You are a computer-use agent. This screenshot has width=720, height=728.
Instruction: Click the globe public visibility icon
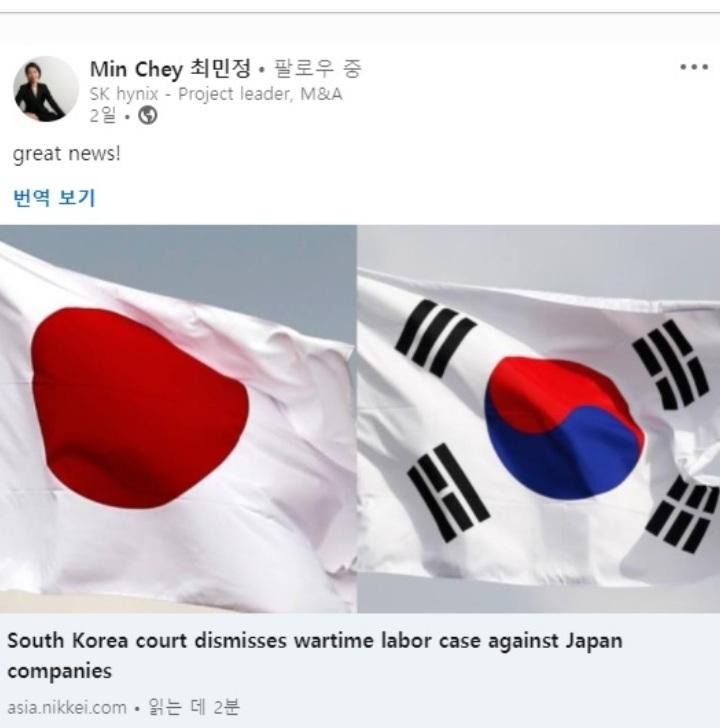point(148,115)
